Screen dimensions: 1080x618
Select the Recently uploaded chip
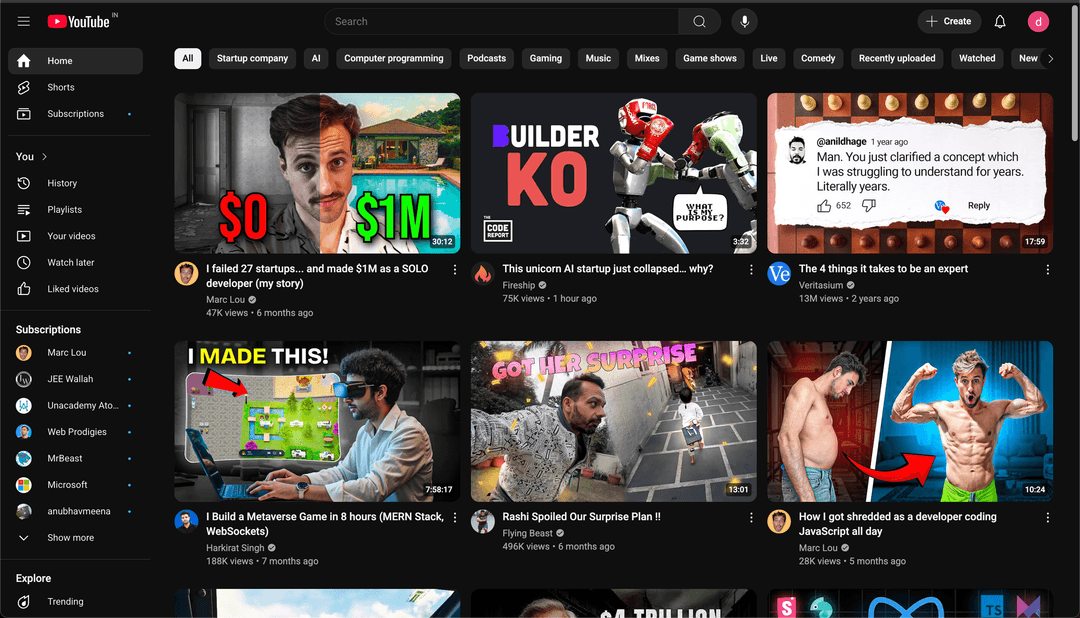coord(897,59)
